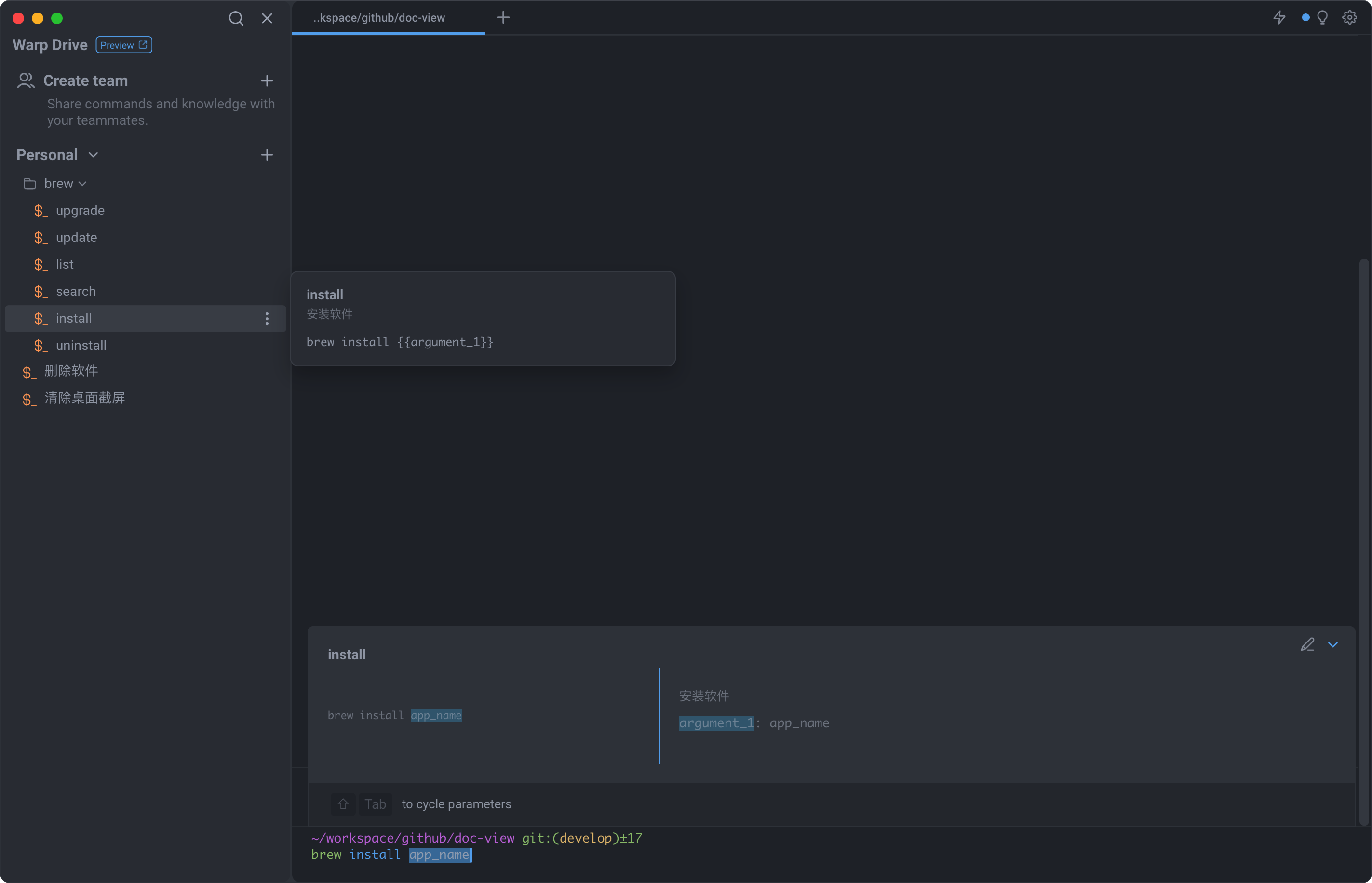Open settings gear icon
The image size is (1372, 883).
(x=1349, y=18)
